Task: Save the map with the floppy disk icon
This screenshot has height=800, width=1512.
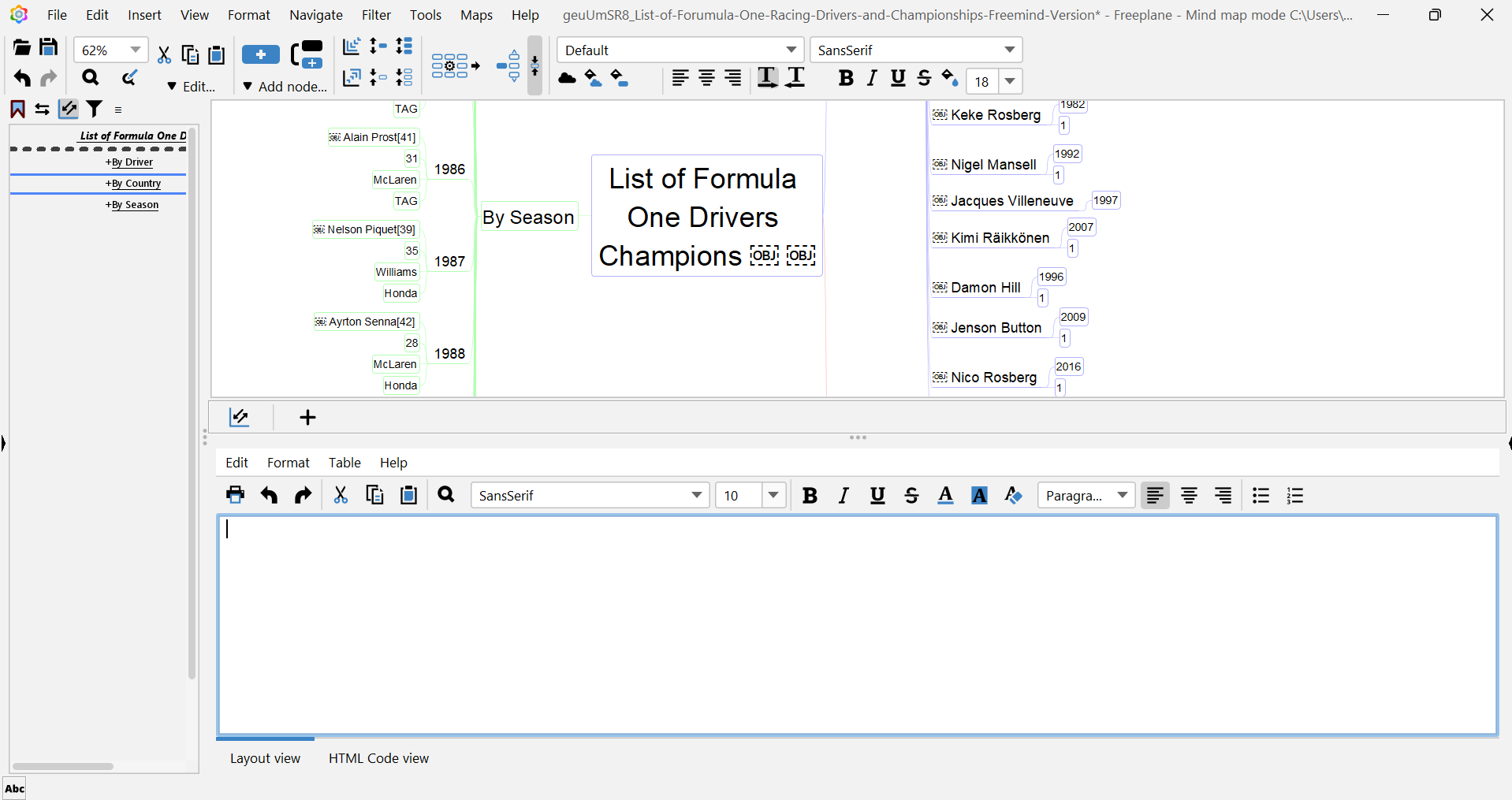Action: click(49, 47)
